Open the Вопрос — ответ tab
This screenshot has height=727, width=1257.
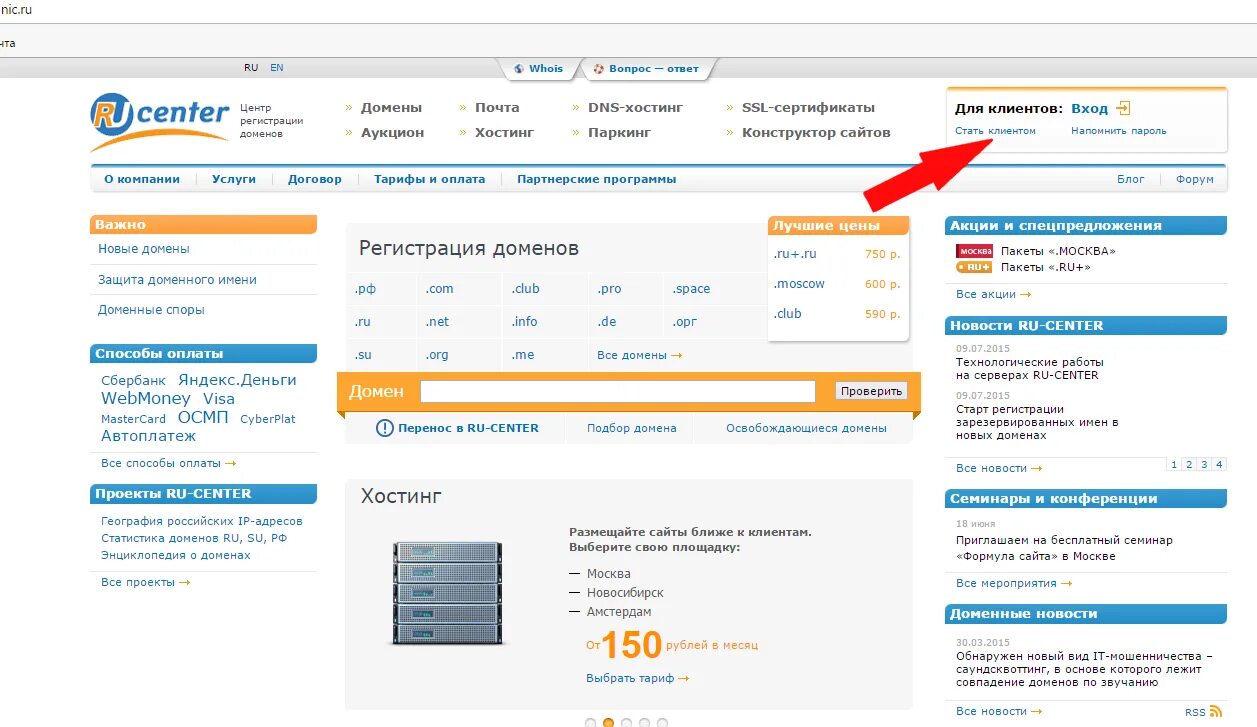pyautogui.click(x=646, y=69)
